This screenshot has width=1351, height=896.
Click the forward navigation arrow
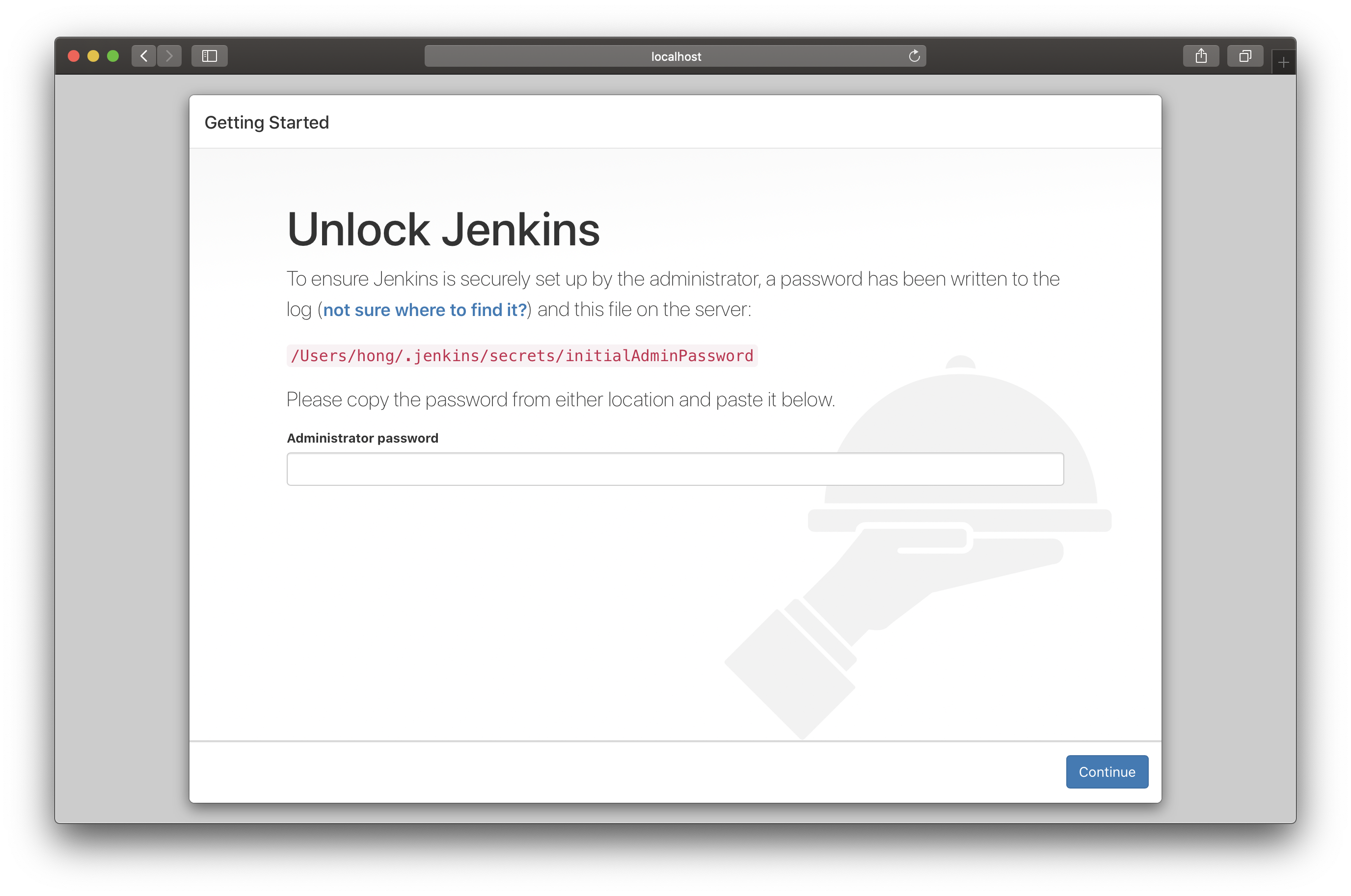[x=169, y=56]
